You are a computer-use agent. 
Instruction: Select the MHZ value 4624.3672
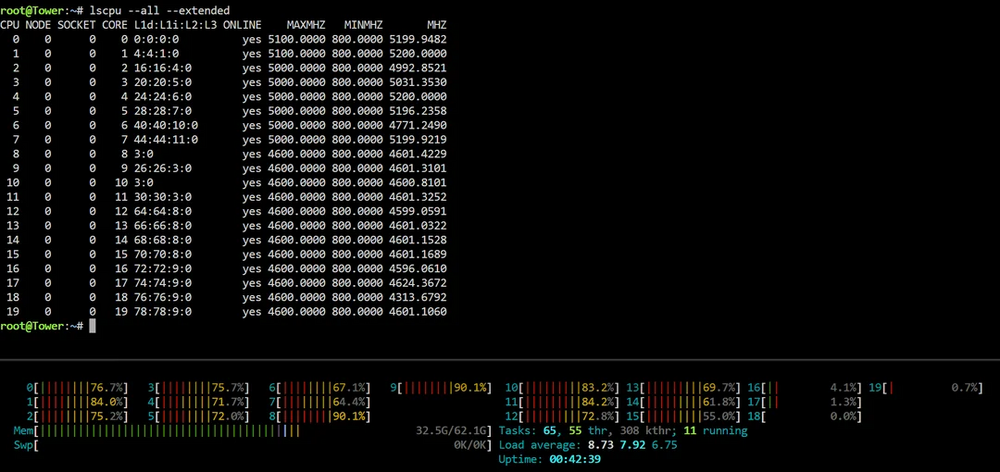[418, 283]
